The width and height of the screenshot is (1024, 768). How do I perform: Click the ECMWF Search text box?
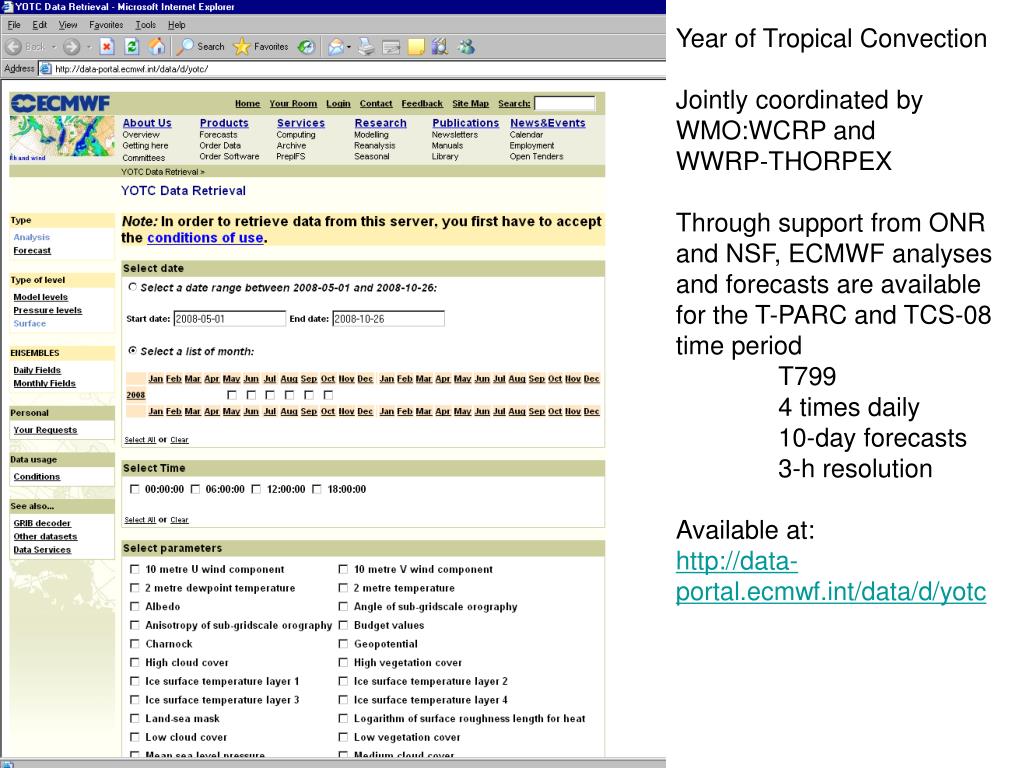coord(565,103)
